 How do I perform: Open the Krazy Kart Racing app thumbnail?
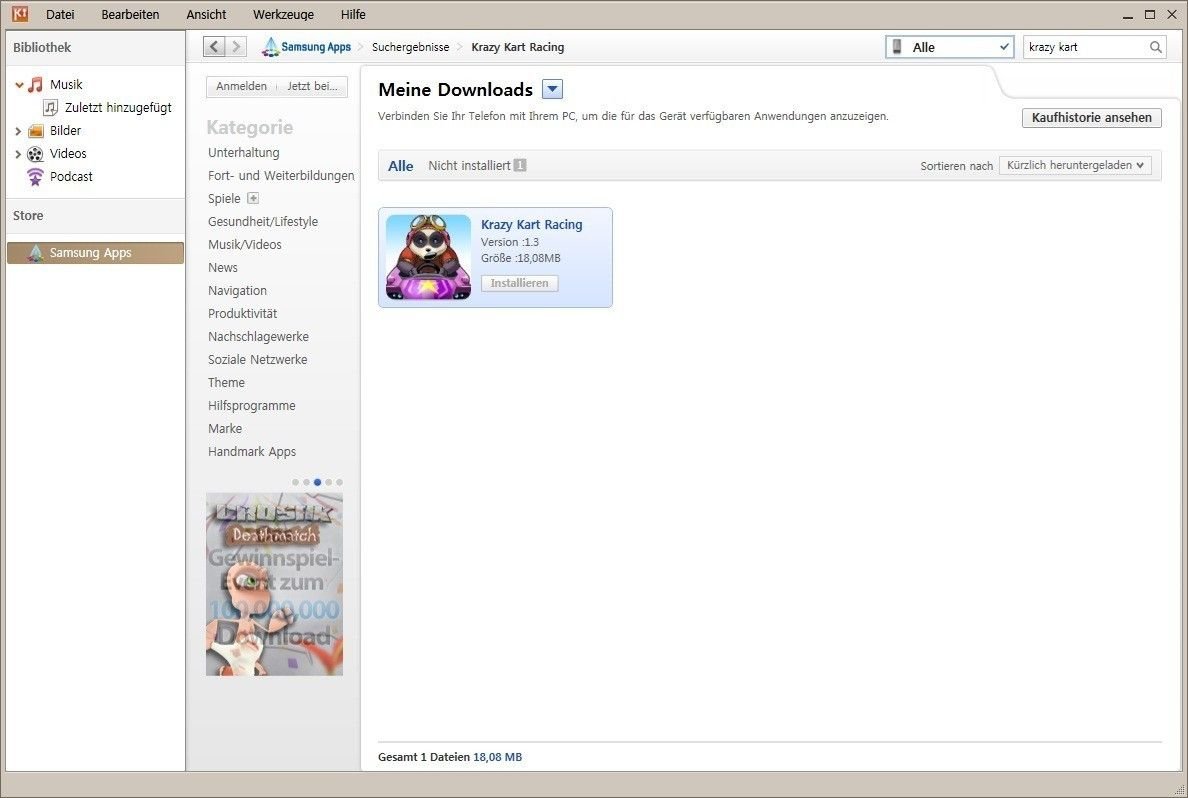pyautogui.click(x=428, y=257)
